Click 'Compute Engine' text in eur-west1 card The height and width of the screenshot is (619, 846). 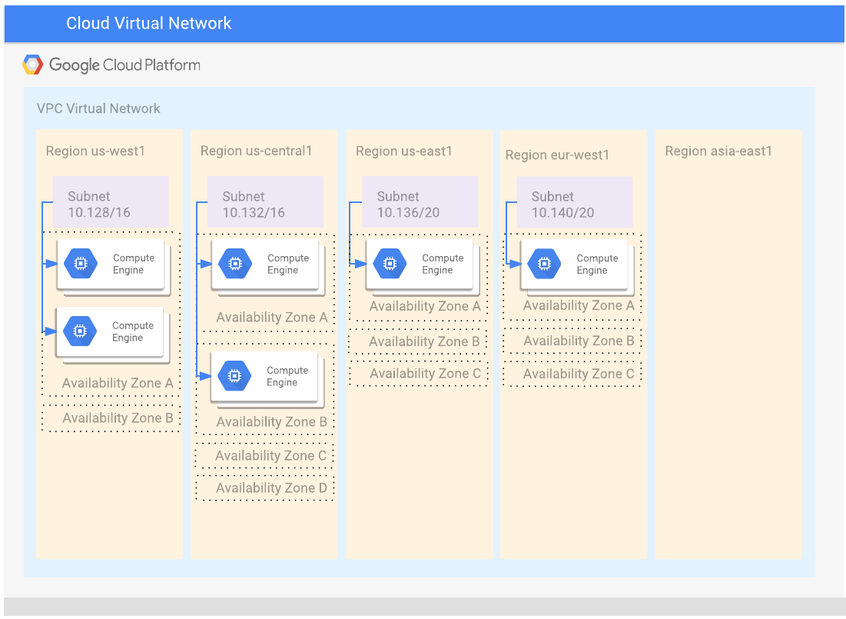point(597,264)
